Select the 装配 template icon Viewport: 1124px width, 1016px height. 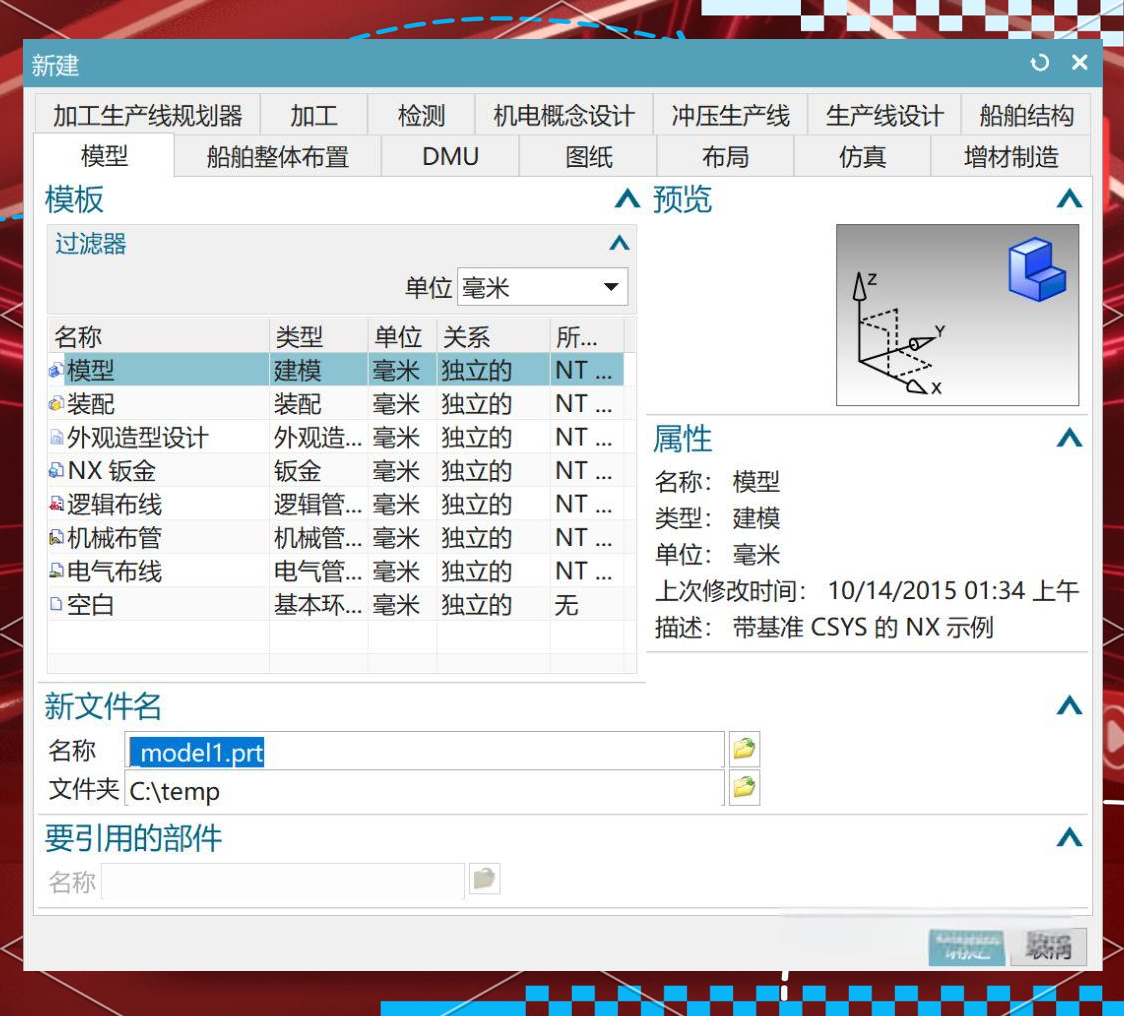(x=56, y=404)
